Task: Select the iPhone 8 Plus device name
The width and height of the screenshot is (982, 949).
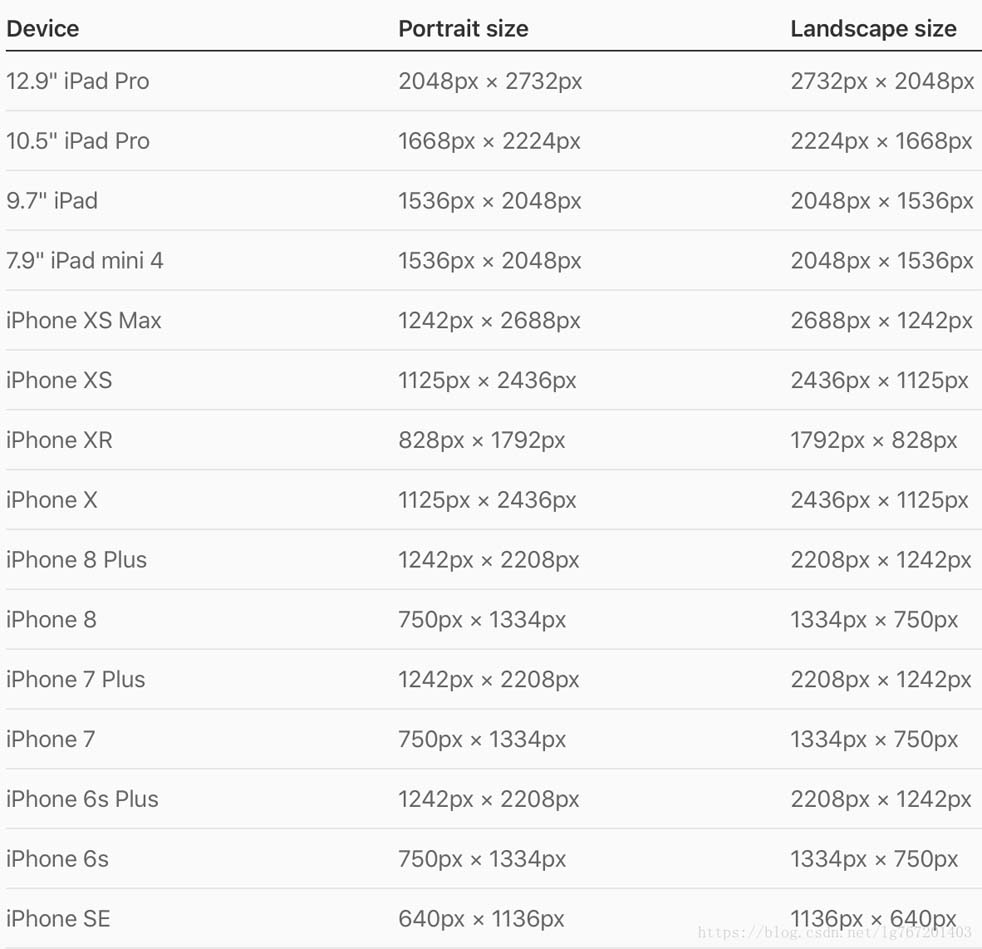Action: 77,560
